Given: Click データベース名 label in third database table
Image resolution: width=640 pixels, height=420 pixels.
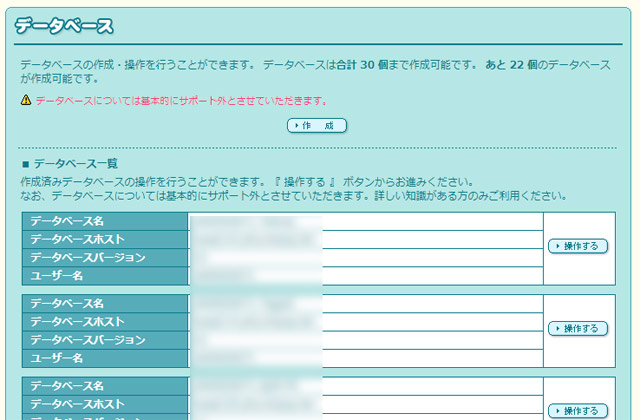Looking at the screenshot, I should [67, 385].
